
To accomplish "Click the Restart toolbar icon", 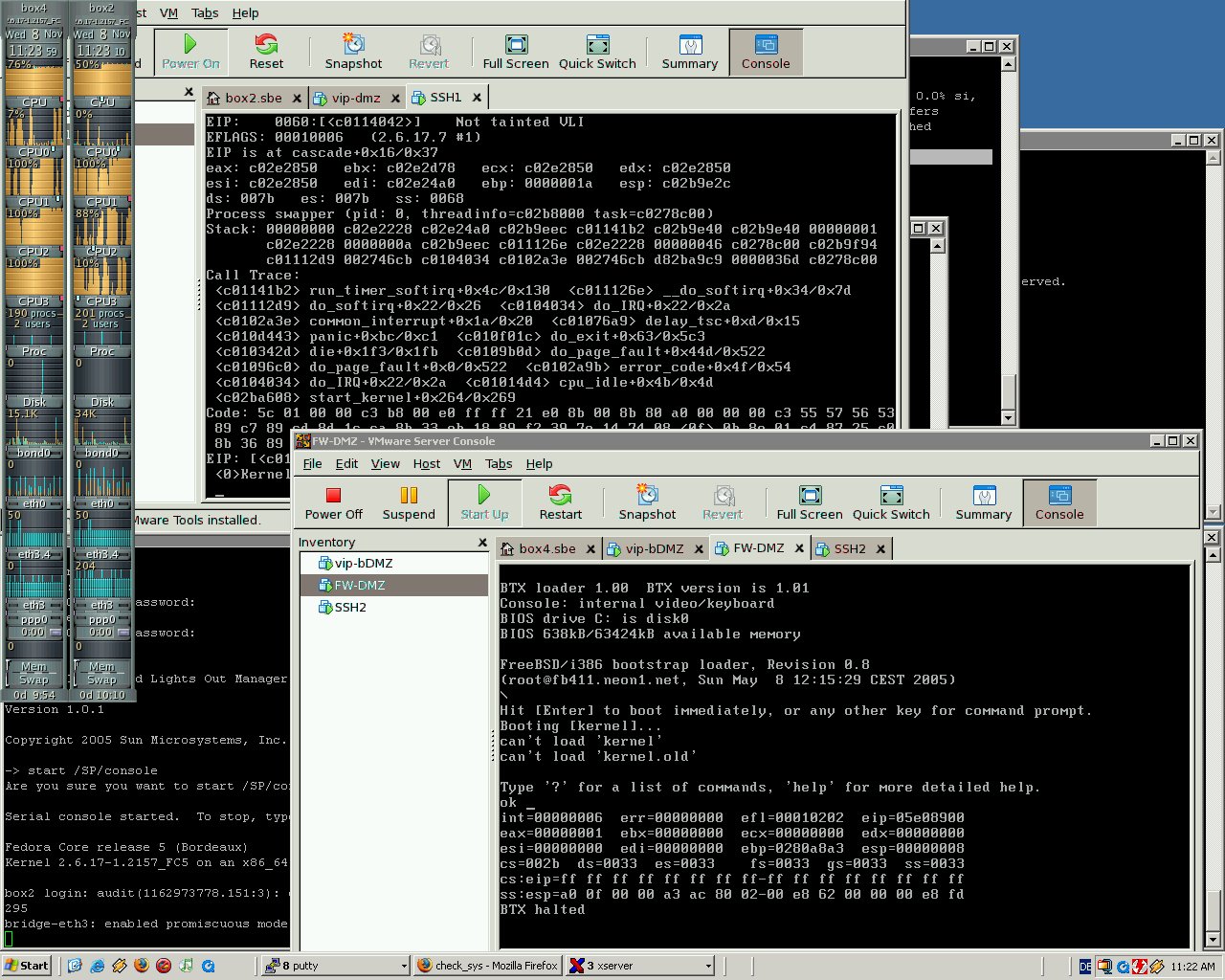I will point(560,503).
